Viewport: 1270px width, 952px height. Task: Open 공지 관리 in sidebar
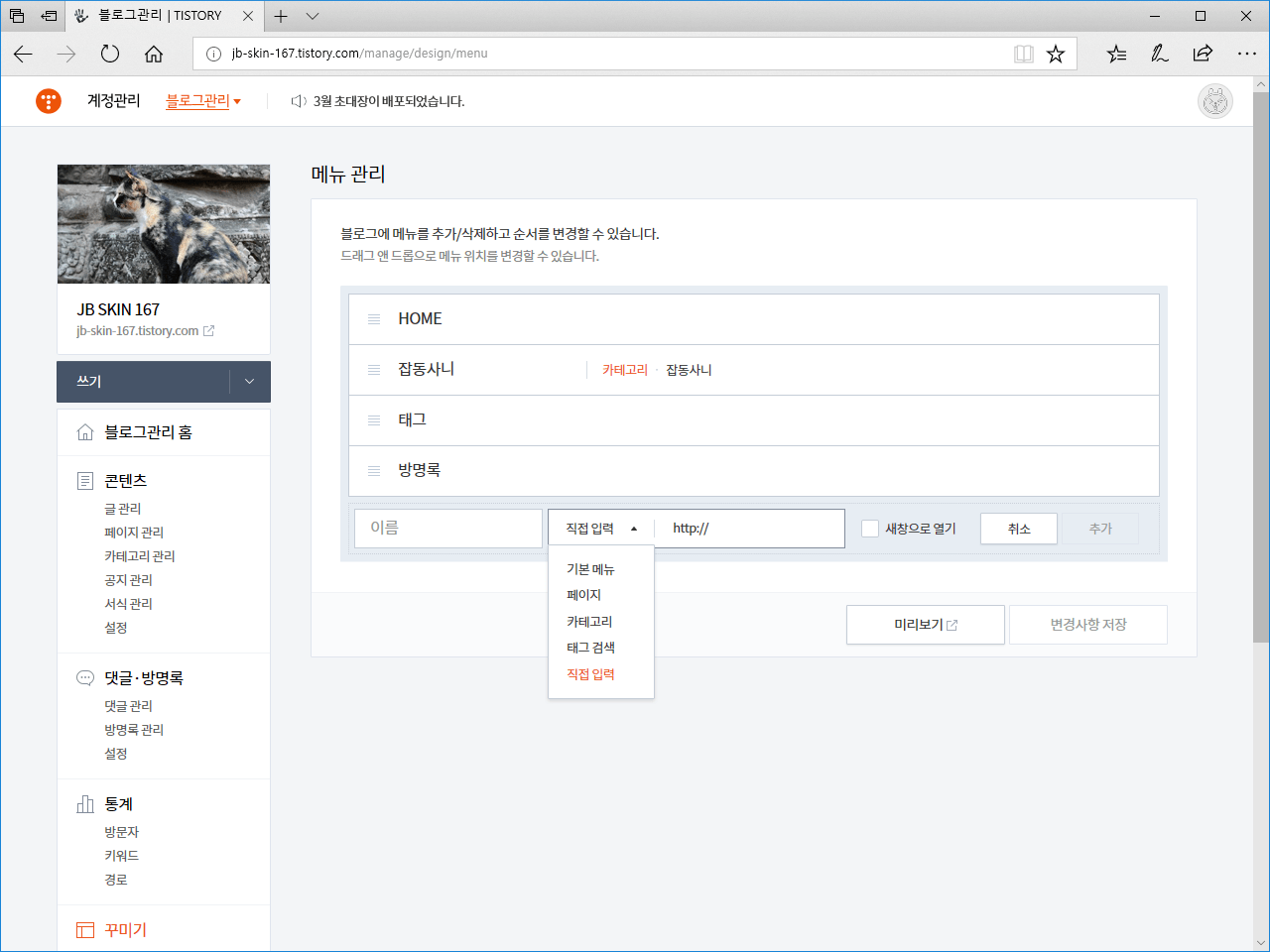click(129, 580)
